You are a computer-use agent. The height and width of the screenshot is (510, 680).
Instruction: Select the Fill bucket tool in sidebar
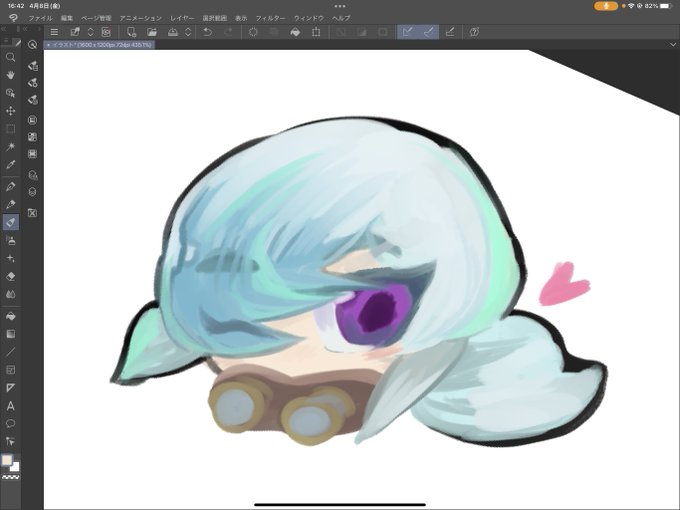[x=10, y=316]
